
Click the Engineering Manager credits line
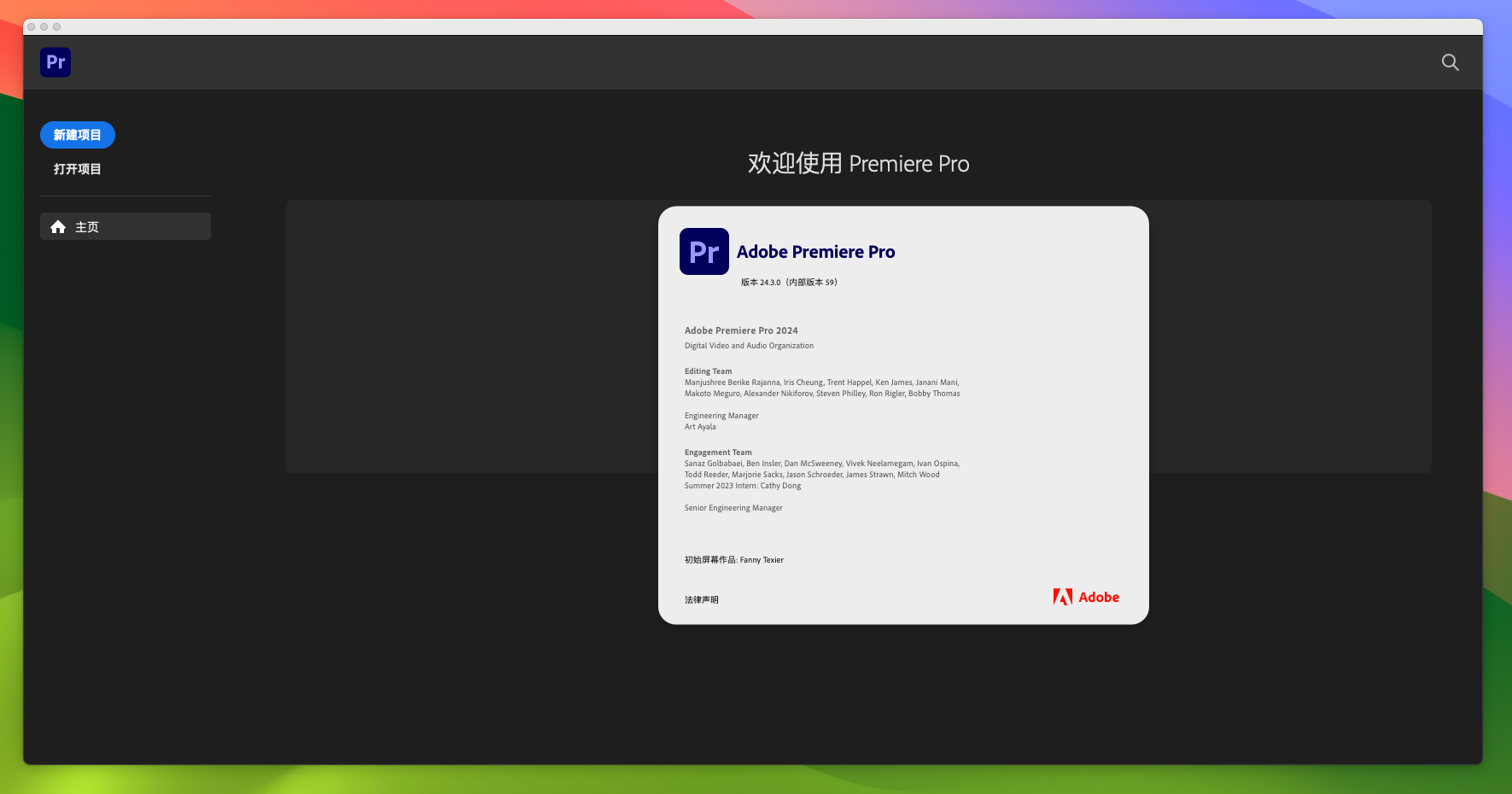[x=721, y=416]
